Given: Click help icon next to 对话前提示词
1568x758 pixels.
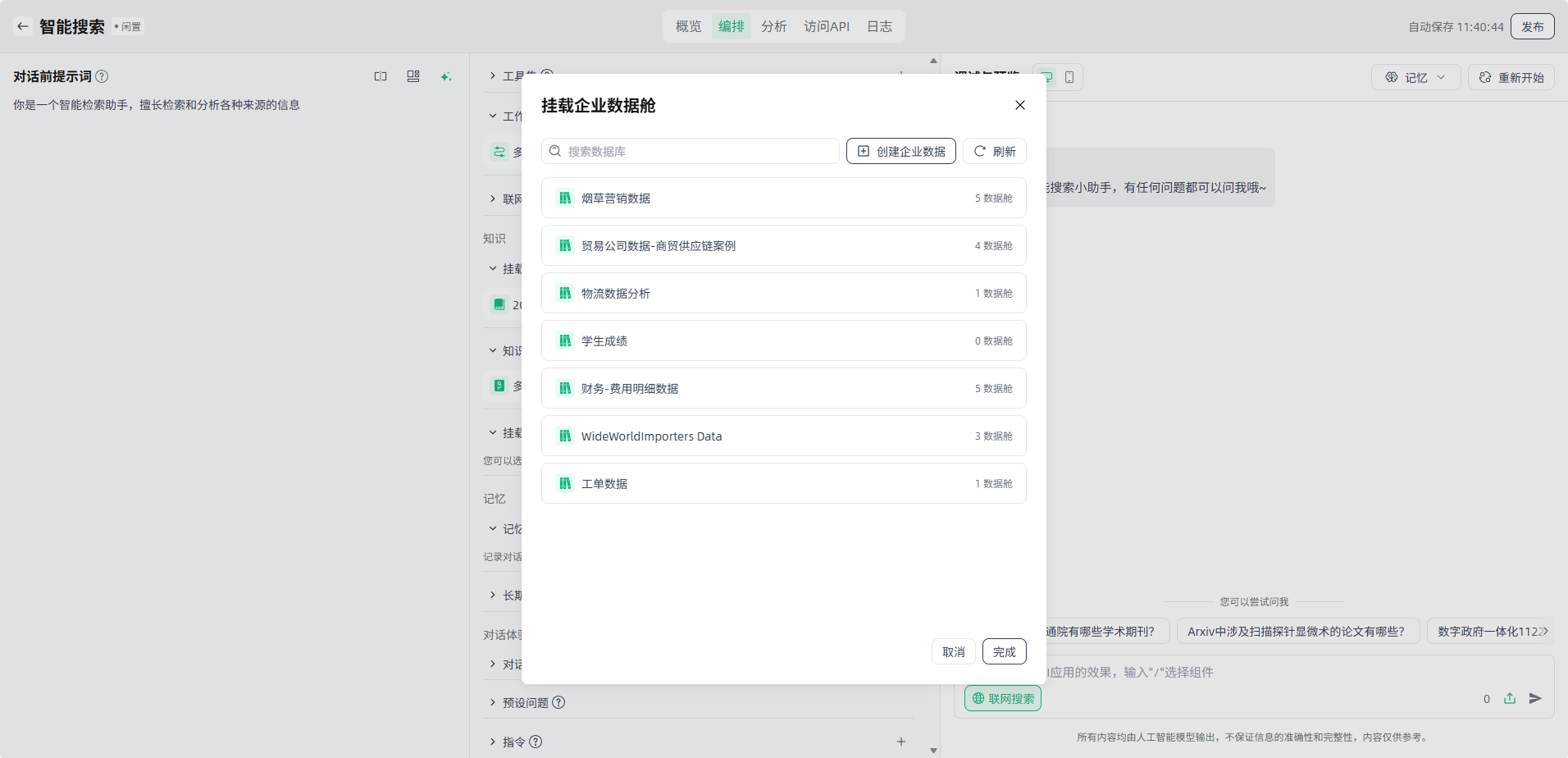Looking at the screenshot, I should [x=102, y=76].
